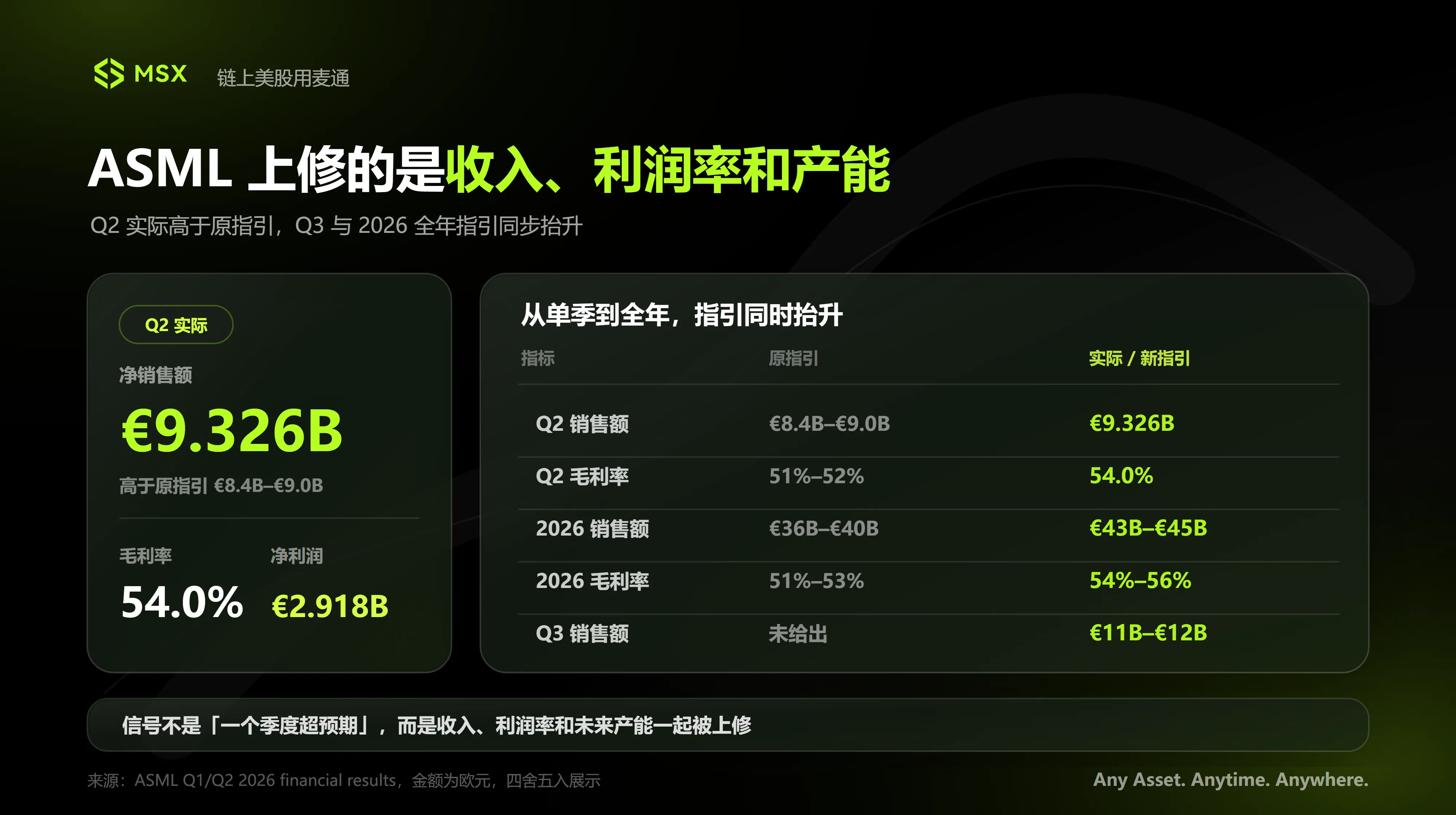Click the ASML financial results source note

(x=344, y=780)
